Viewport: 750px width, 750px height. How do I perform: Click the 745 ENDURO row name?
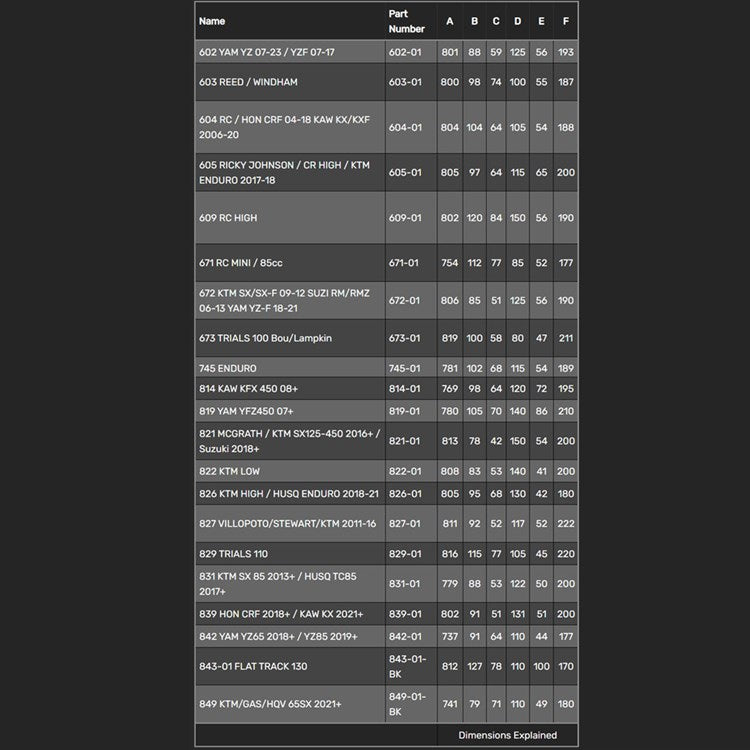pyautogui.click(x=228, y=368)
